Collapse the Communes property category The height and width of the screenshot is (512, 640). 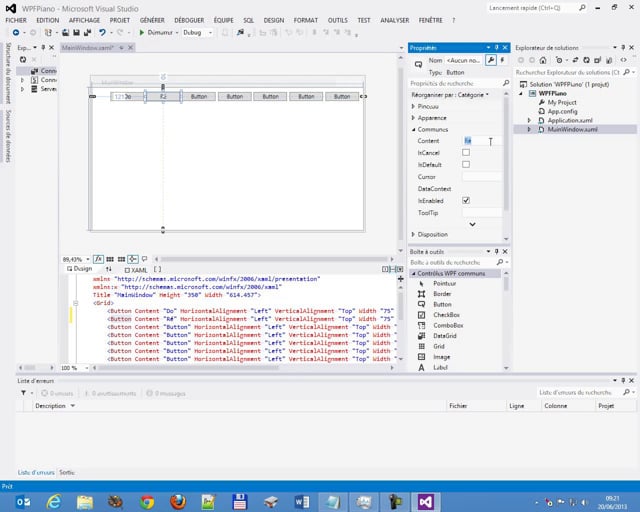pyautogui.click(x=413, y=129)
